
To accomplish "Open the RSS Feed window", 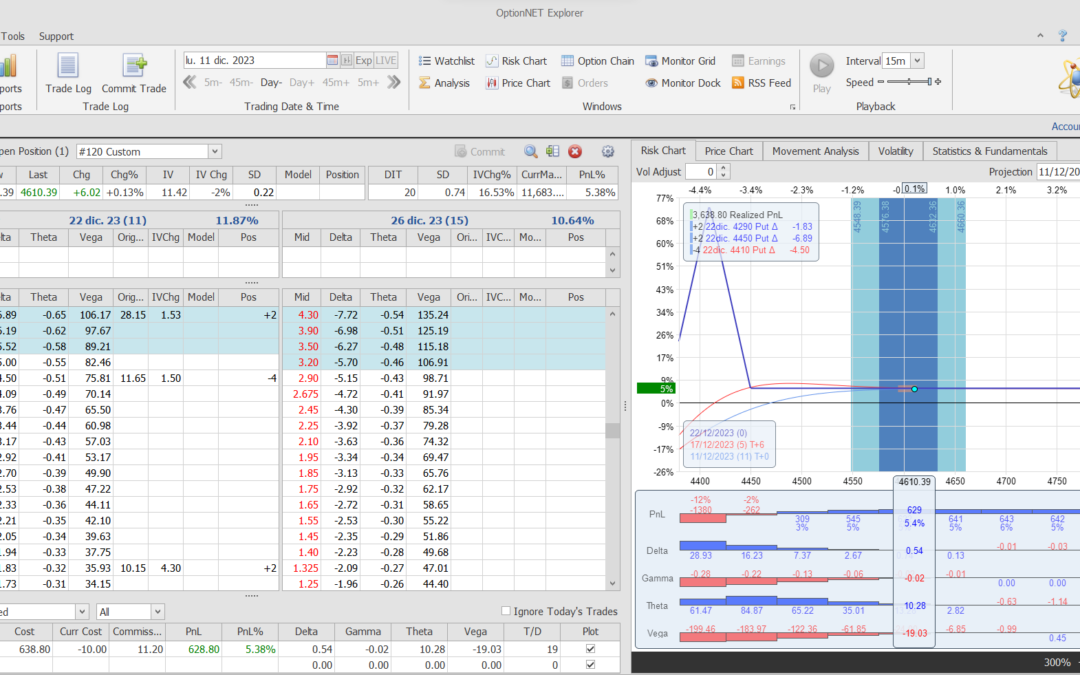I will coord(761,83).
